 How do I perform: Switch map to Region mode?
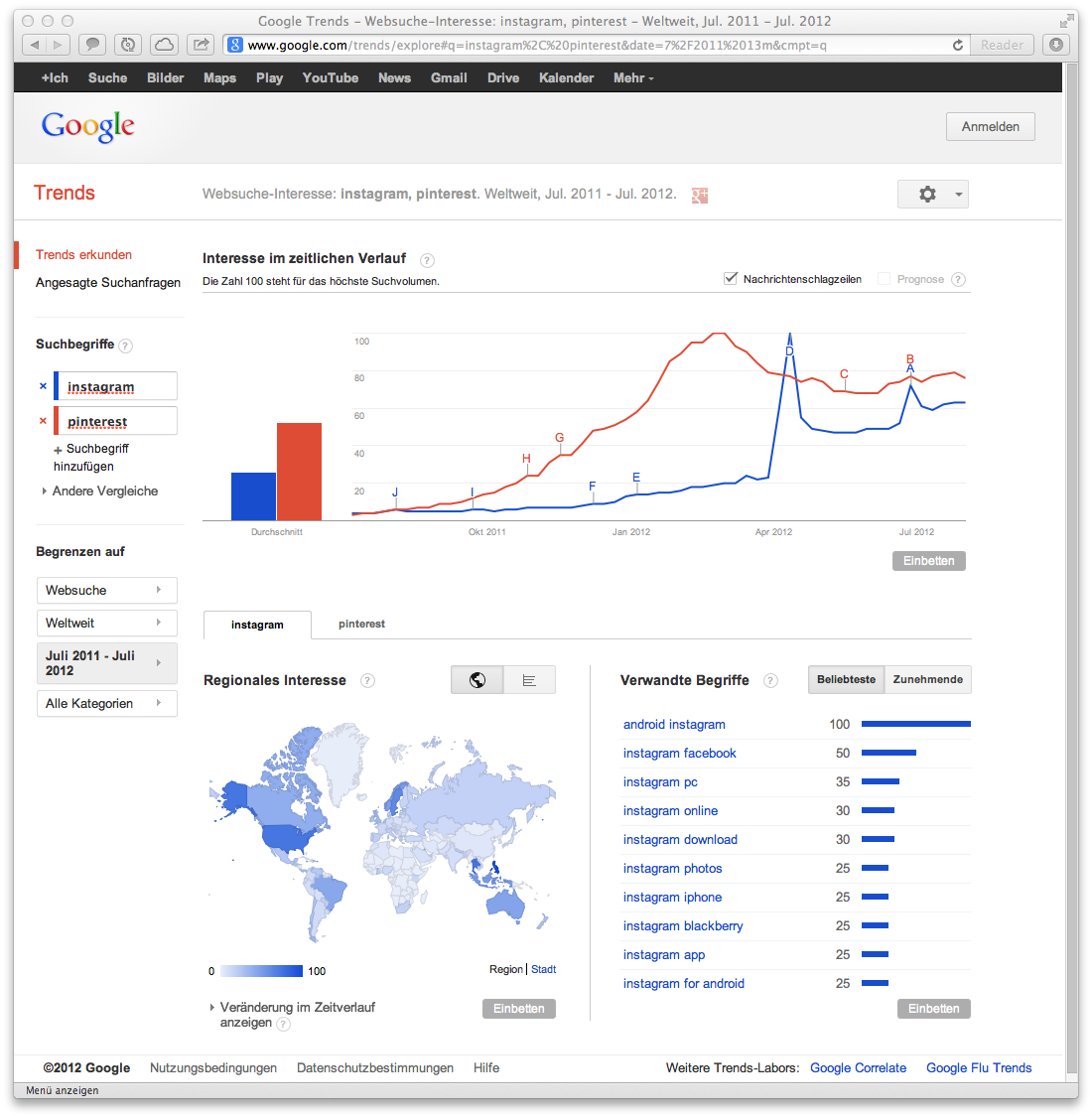[x=506, y=970]
